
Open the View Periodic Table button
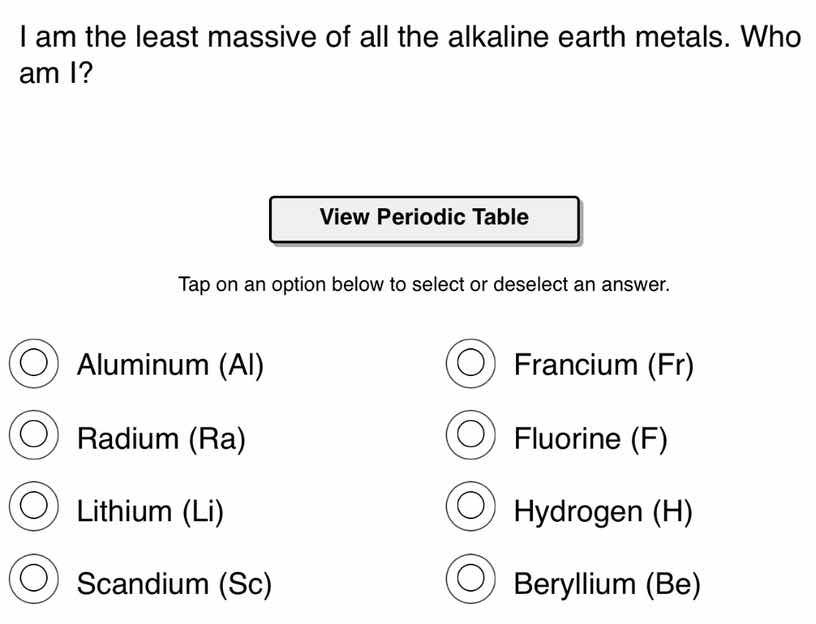tap(424, 217)
